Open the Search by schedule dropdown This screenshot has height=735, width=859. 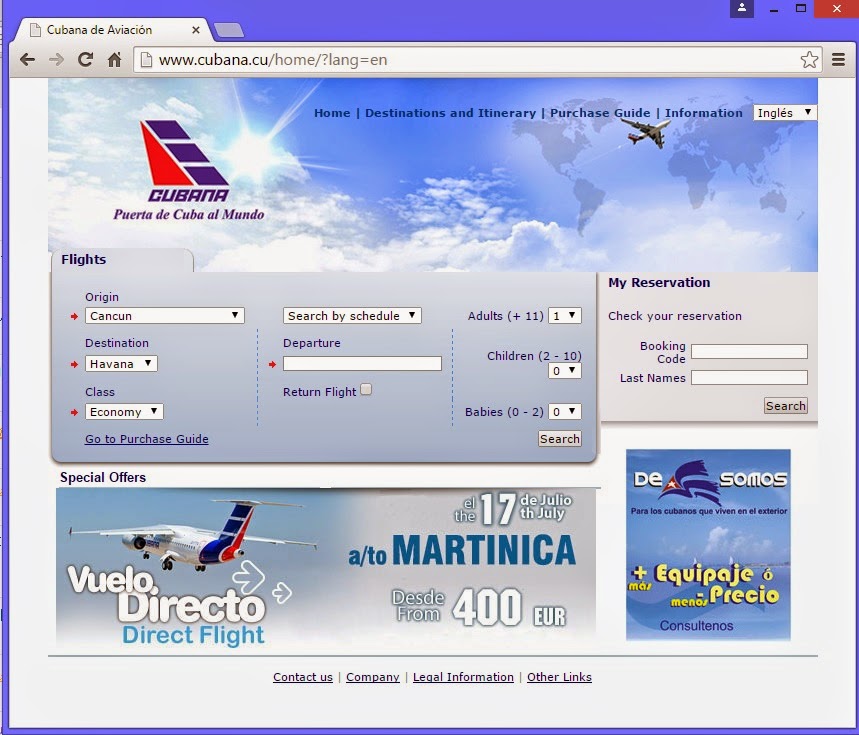(352, 315)
